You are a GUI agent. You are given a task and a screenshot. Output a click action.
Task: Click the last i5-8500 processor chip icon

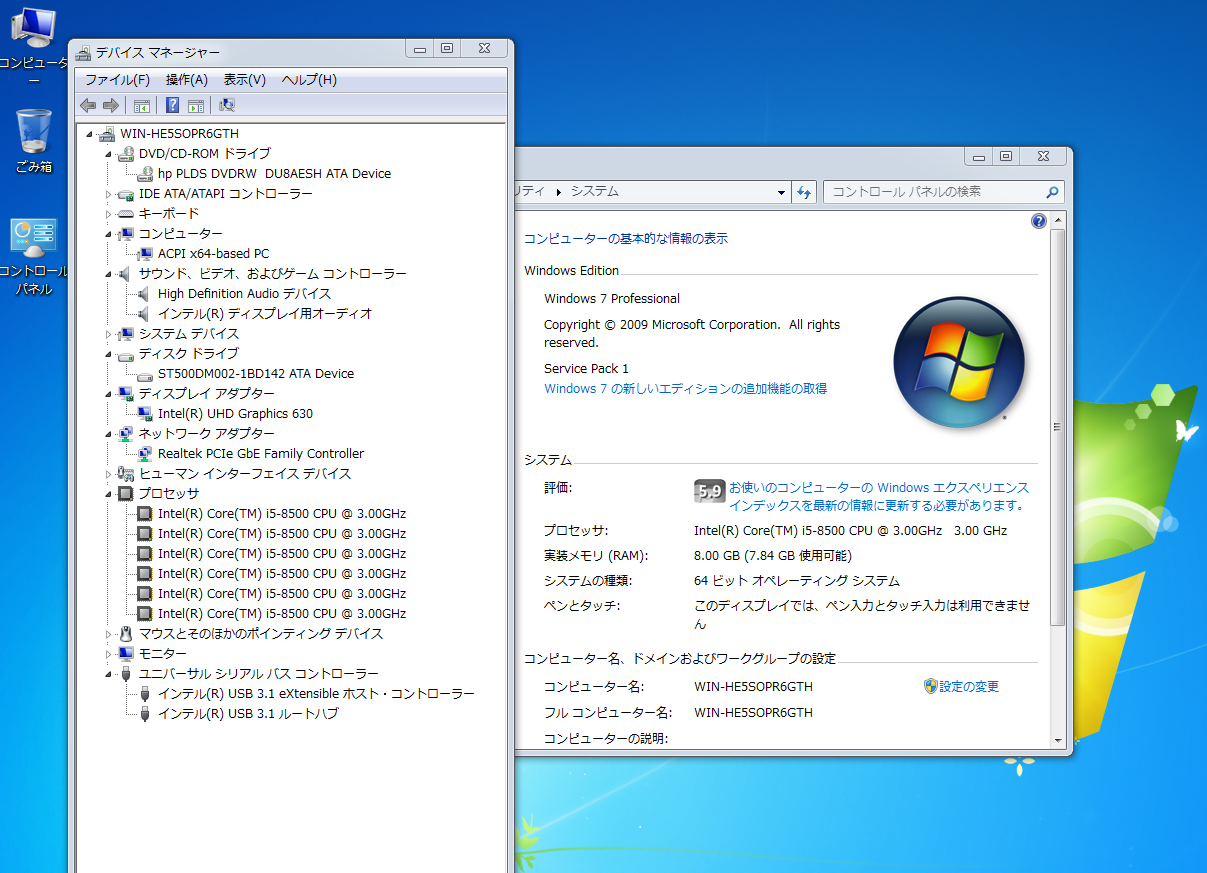coord(145,614)
